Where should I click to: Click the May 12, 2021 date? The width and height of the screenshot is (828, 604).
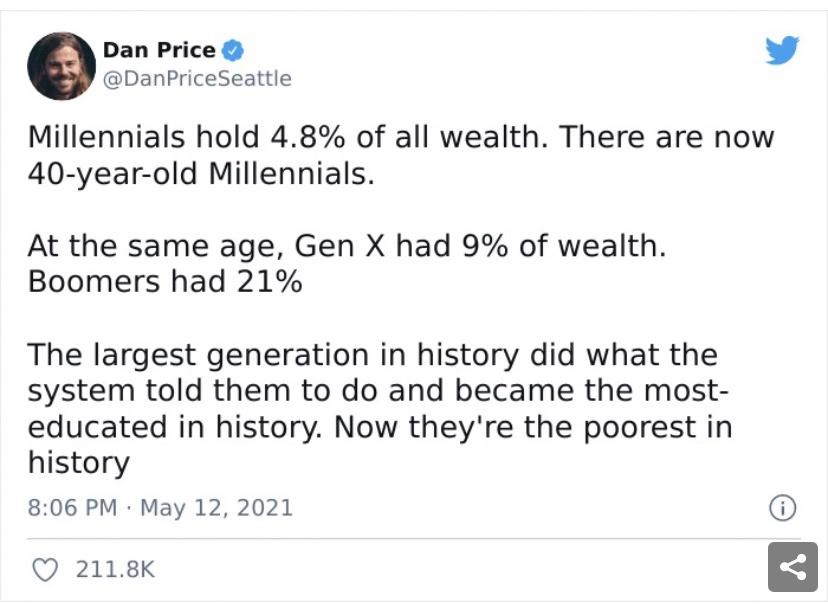(x=216, y=508)
